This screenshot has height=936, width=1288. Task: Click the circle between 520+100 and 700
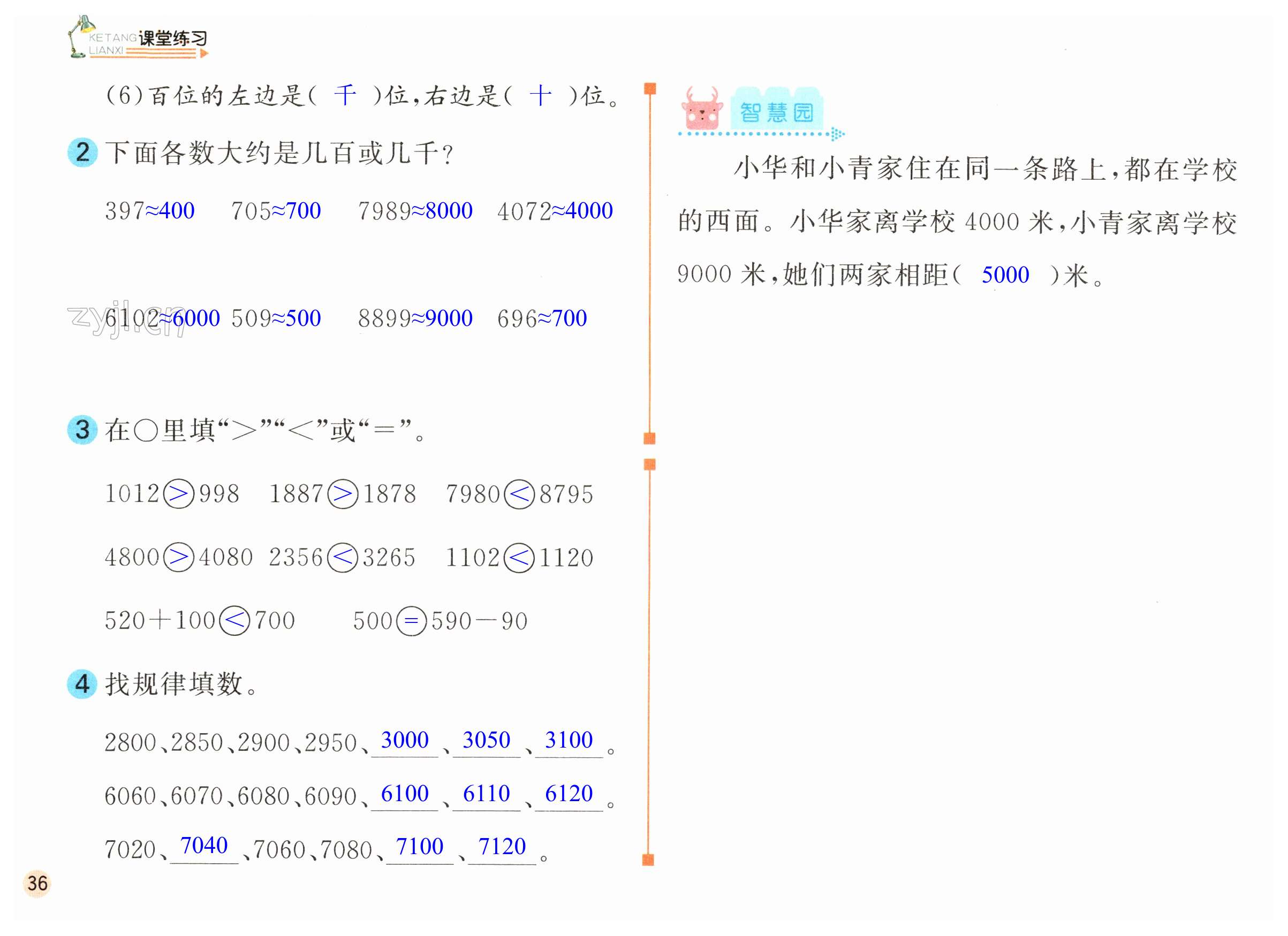point(234,620)
